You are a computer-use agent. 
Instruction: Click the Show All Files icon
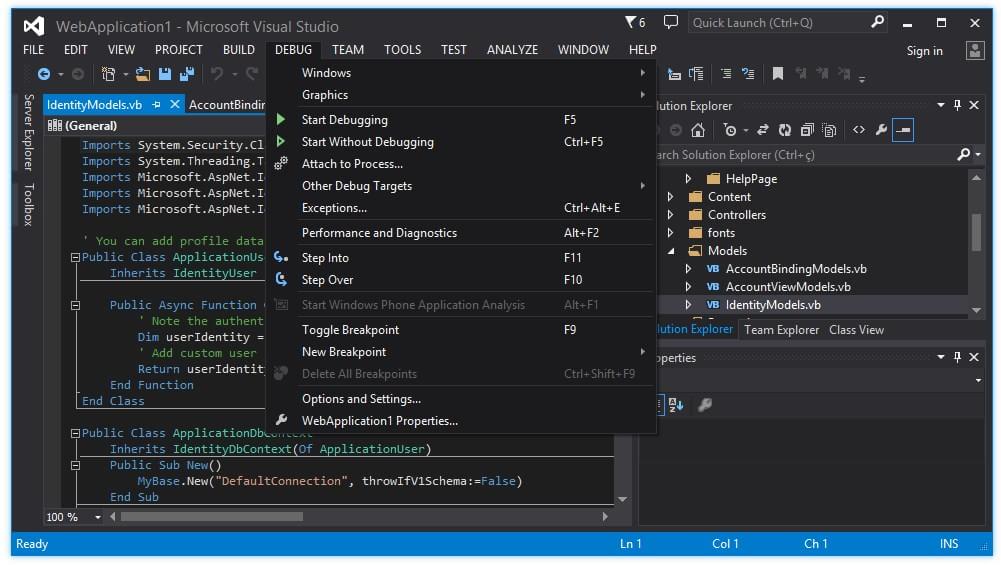click(x=829, y=130)
